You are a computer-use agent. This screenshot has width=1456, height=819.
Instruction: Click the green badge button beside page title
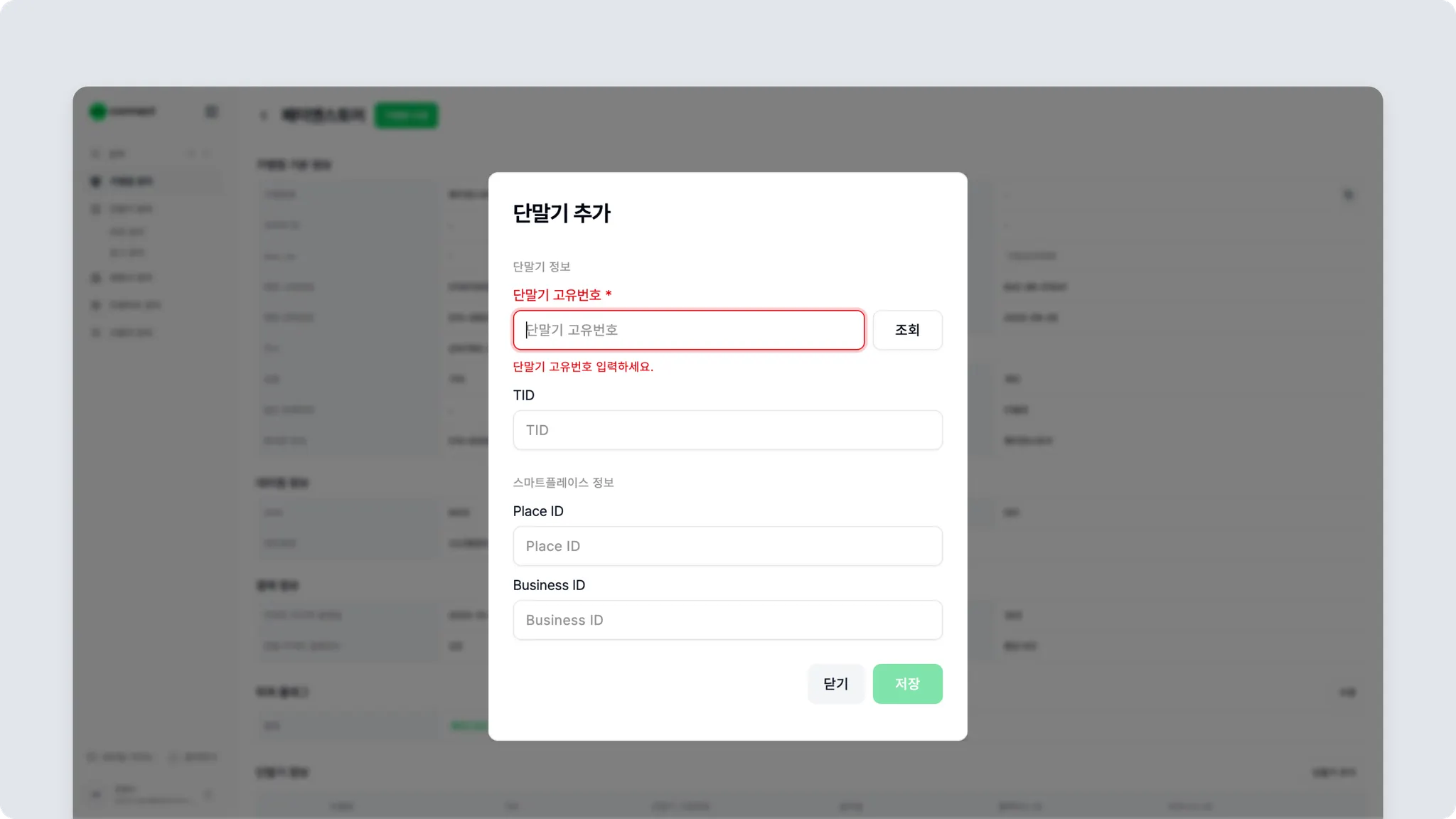406,115
